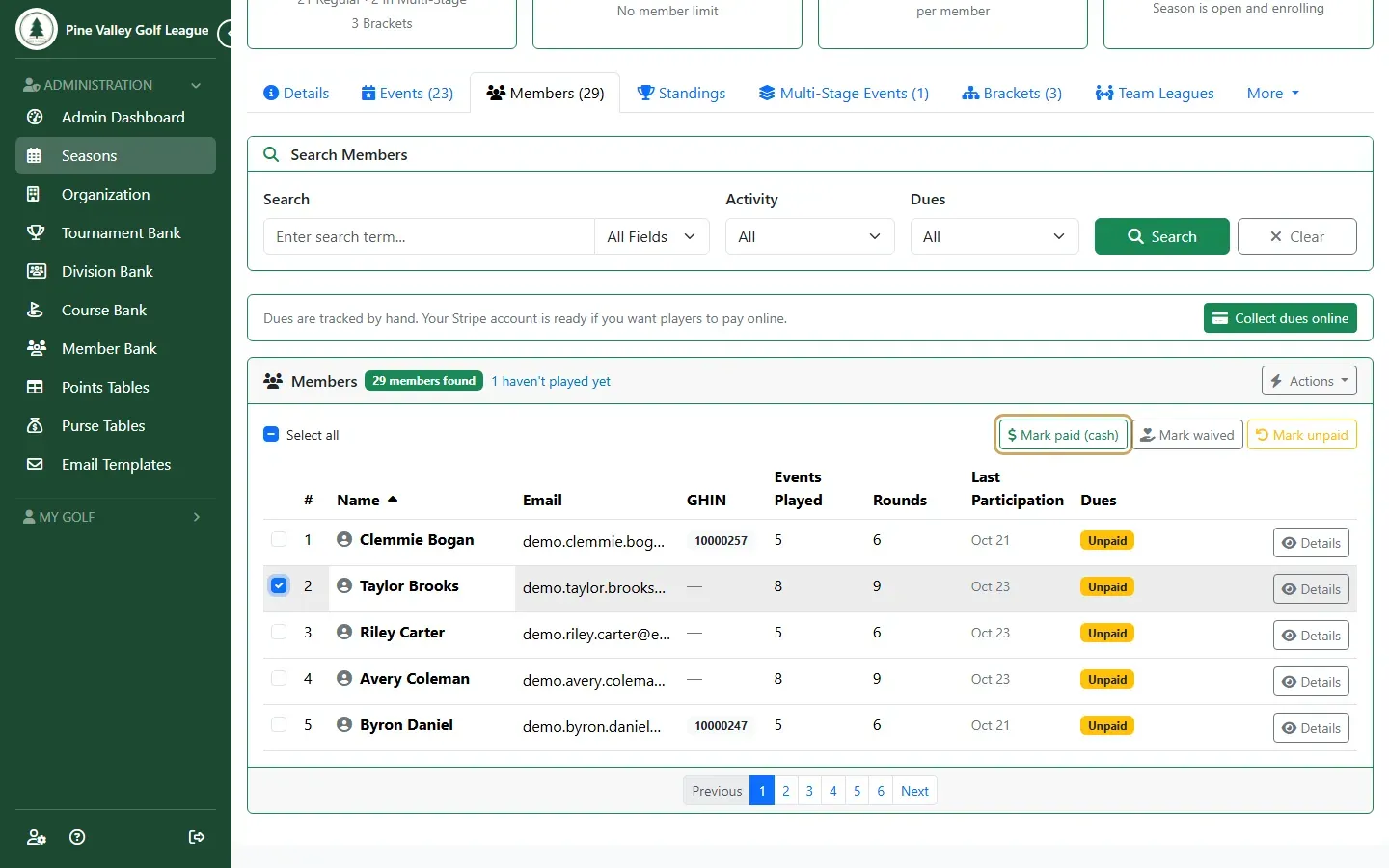
Task: Check Byron Daniel's row checkbox
Action: tap(279, 724)
